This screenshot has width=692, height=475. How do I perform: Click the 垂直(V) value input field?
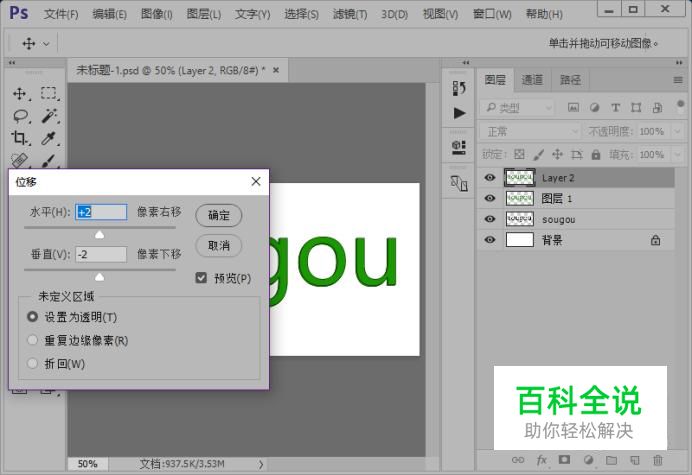pos(101,254)
